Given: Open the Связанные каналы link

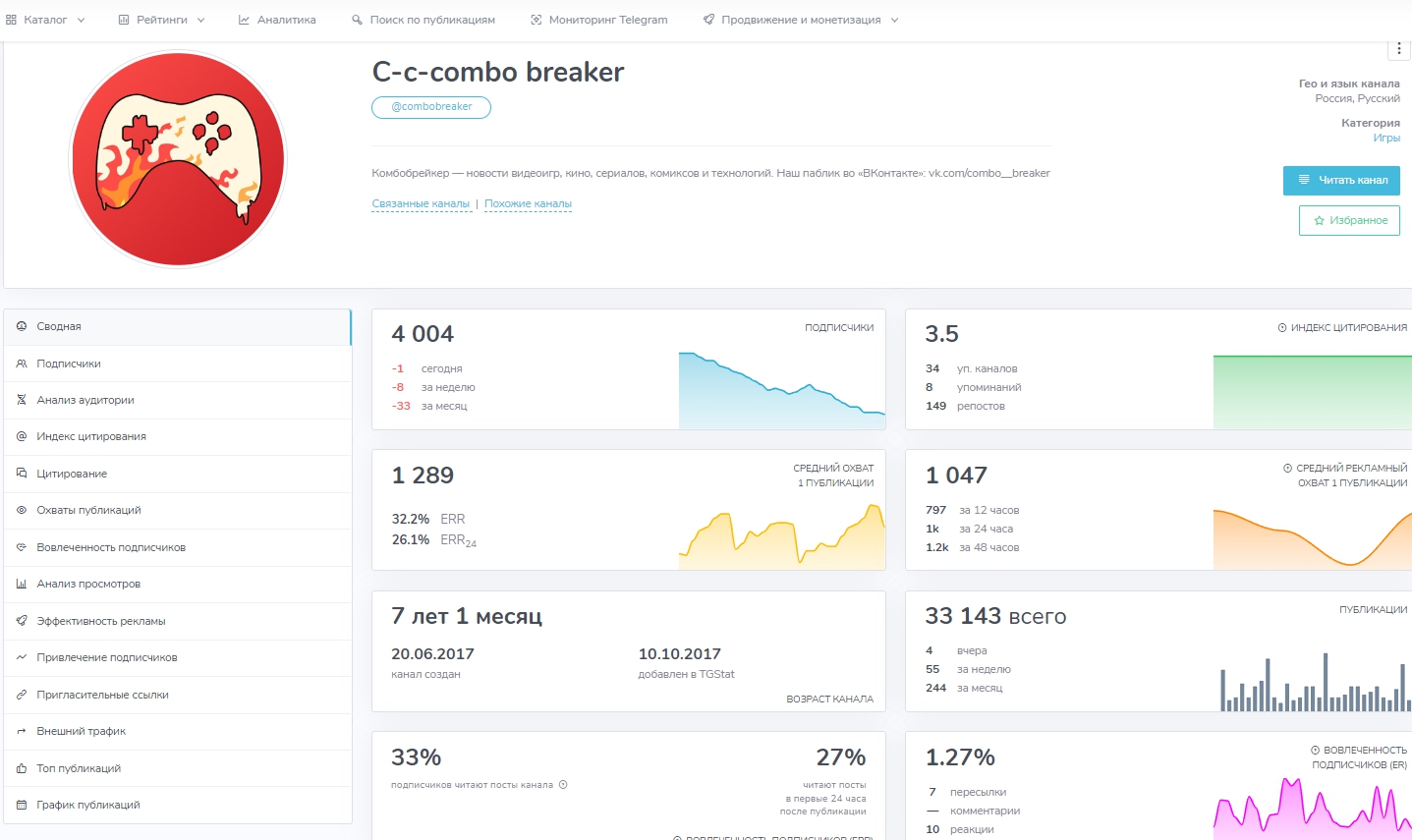Looking at the screenshot, I should click(x=421, y=204).
